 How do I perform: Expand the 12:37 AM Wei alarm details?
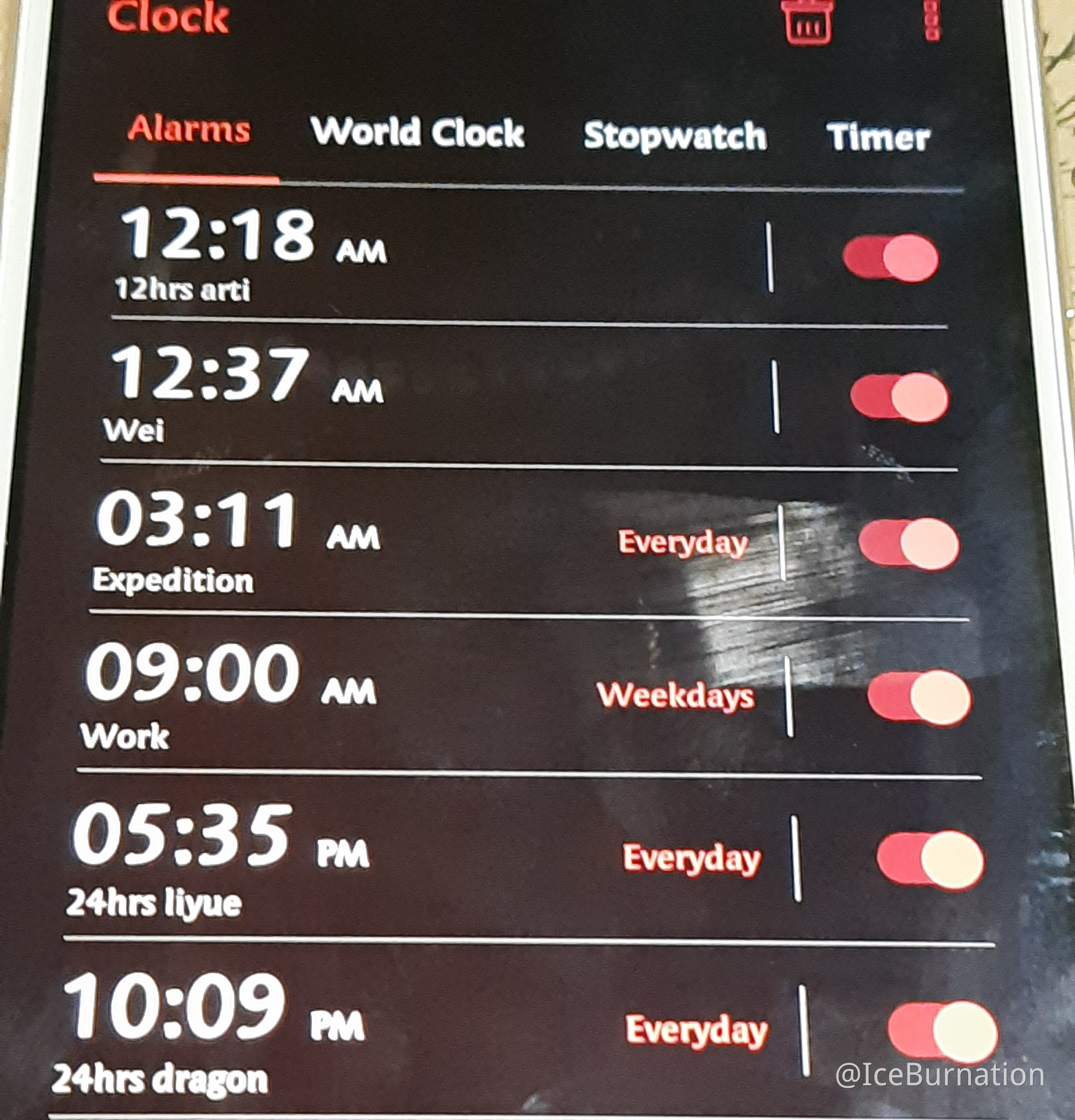tap(400, 370)
